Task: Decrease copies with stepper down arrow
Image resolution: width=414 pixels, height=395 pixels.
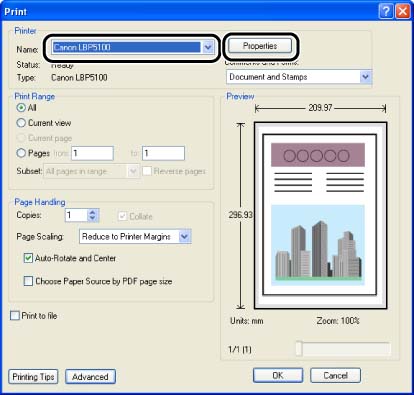Action: pos(93,219)
